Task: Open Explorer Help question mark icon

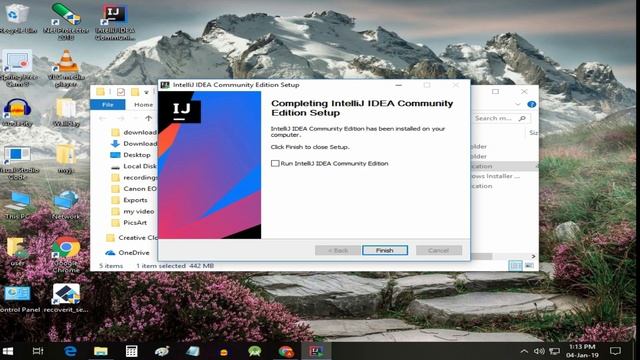Action: pos(531,104)
